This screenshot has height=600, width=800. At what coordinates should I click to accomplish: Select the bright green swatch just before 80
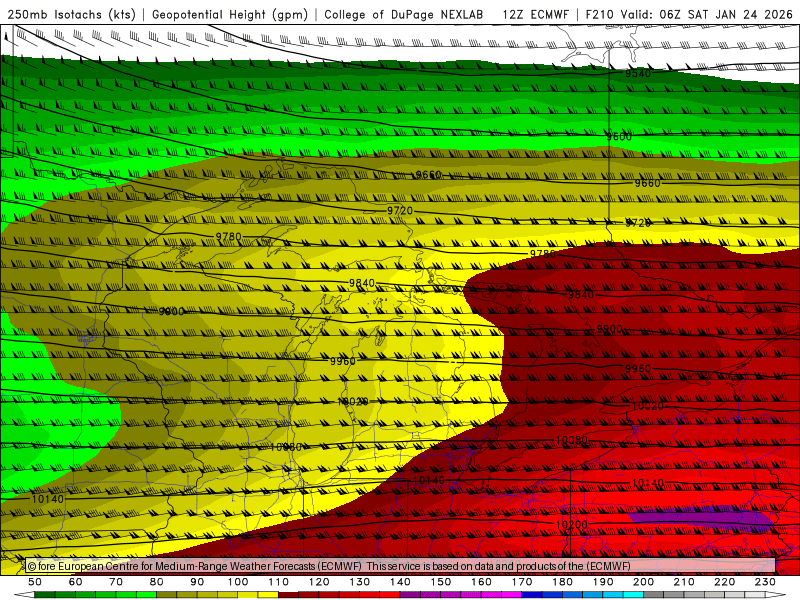[146, 594]
